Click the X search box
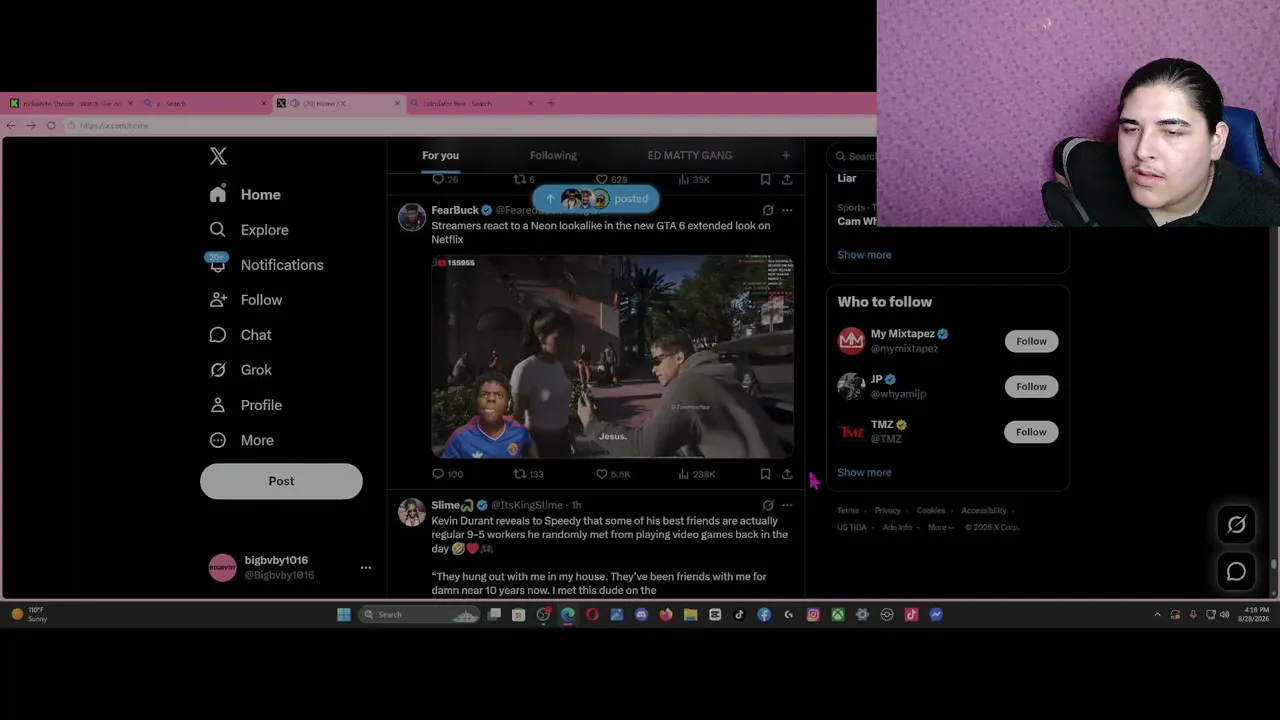Screen dimensions: 1280x720 click(852, 156)
